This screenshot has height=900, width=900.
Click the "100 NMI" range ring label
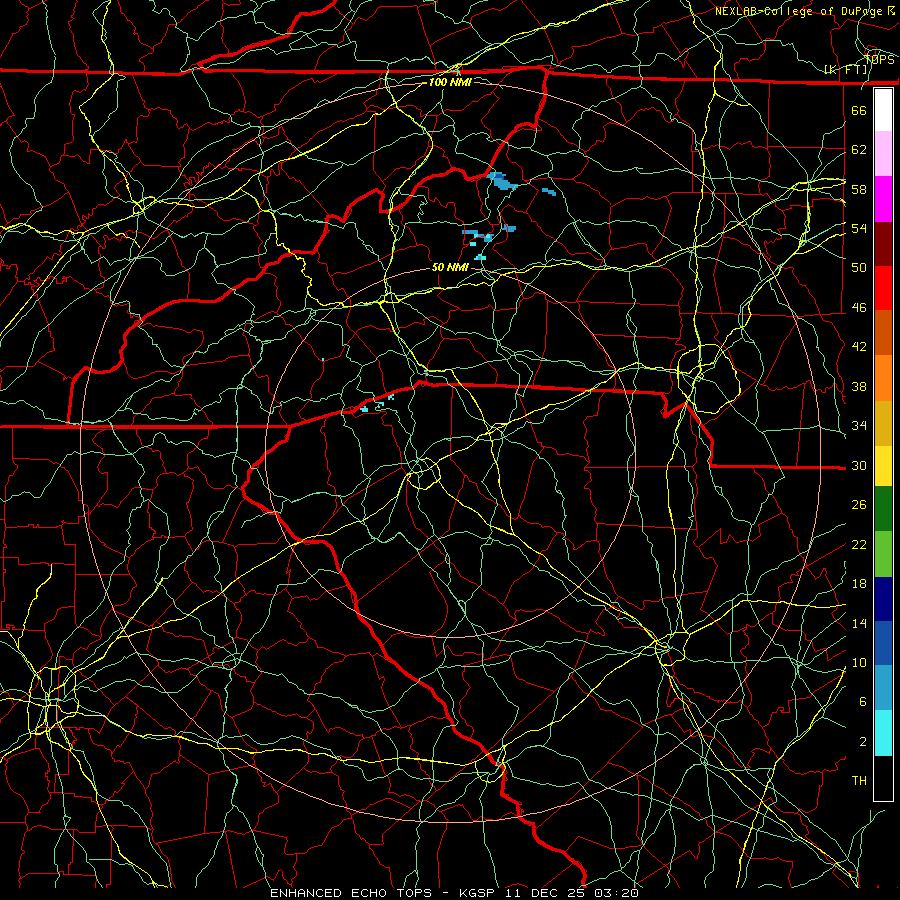tap(450, 82)
